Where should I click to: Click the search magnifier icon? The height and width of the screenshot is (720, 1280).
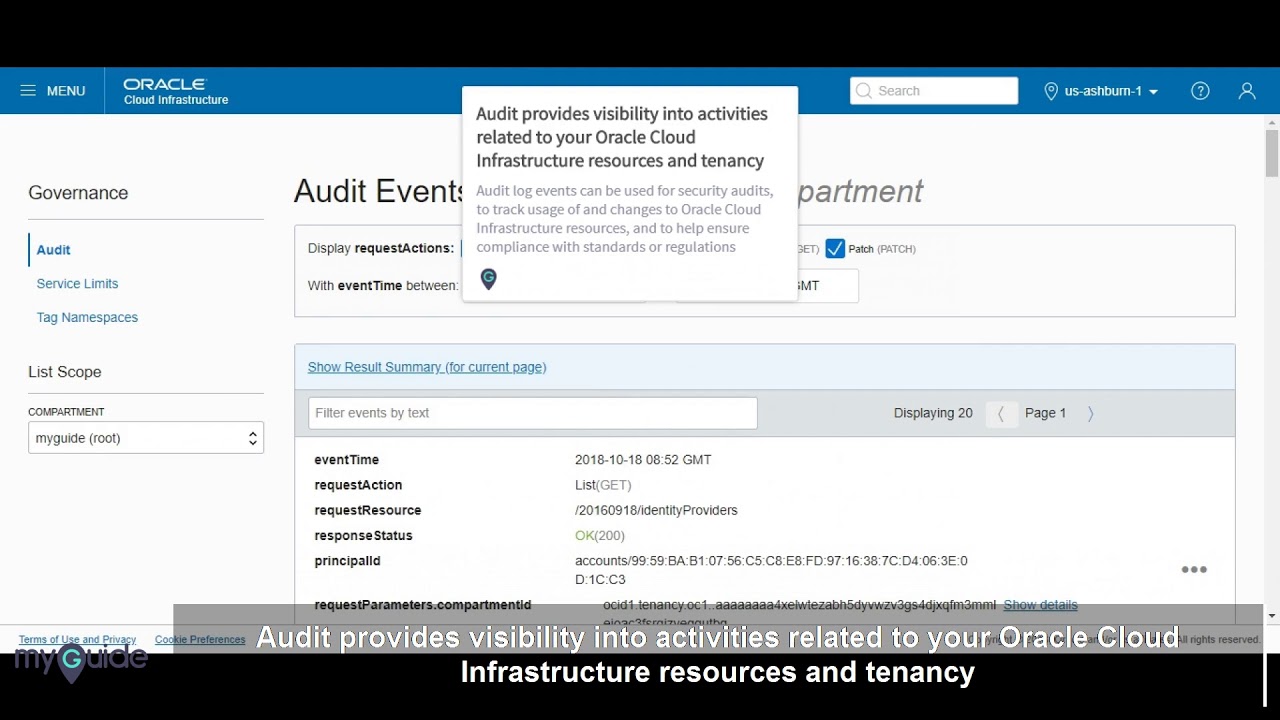coord(864,91)
